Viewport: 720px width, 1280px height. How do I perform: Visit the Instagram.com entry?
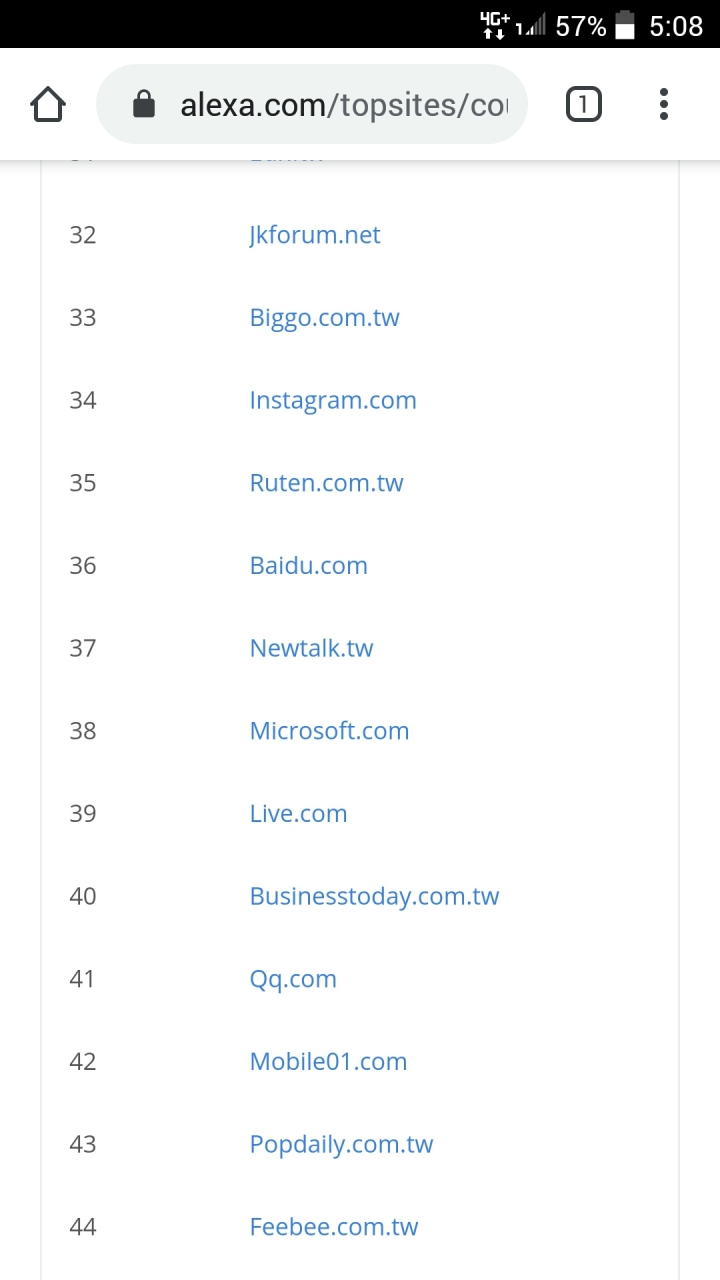333,401
